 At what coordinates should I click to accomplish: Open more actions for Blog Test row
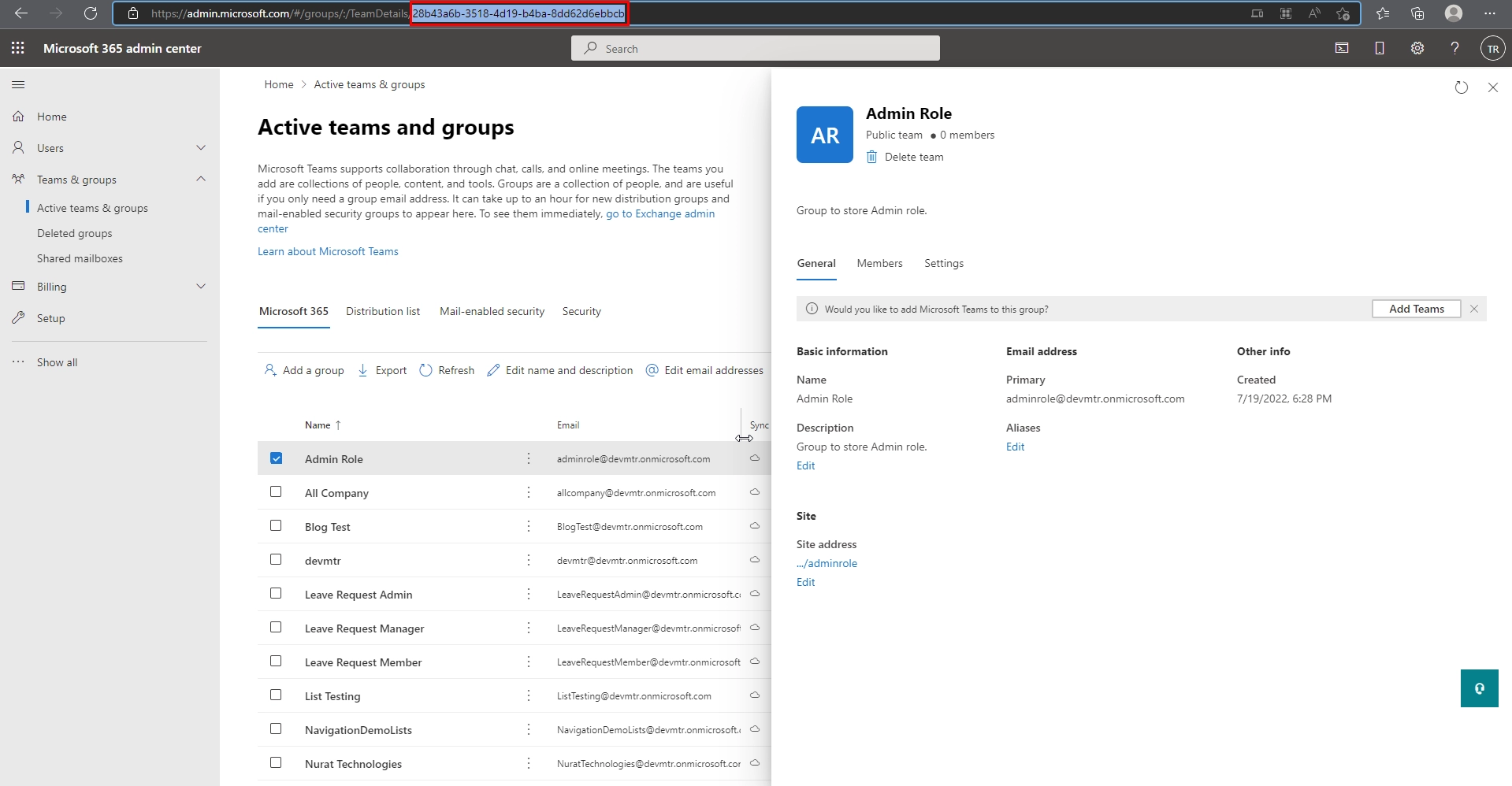(529, 526)
